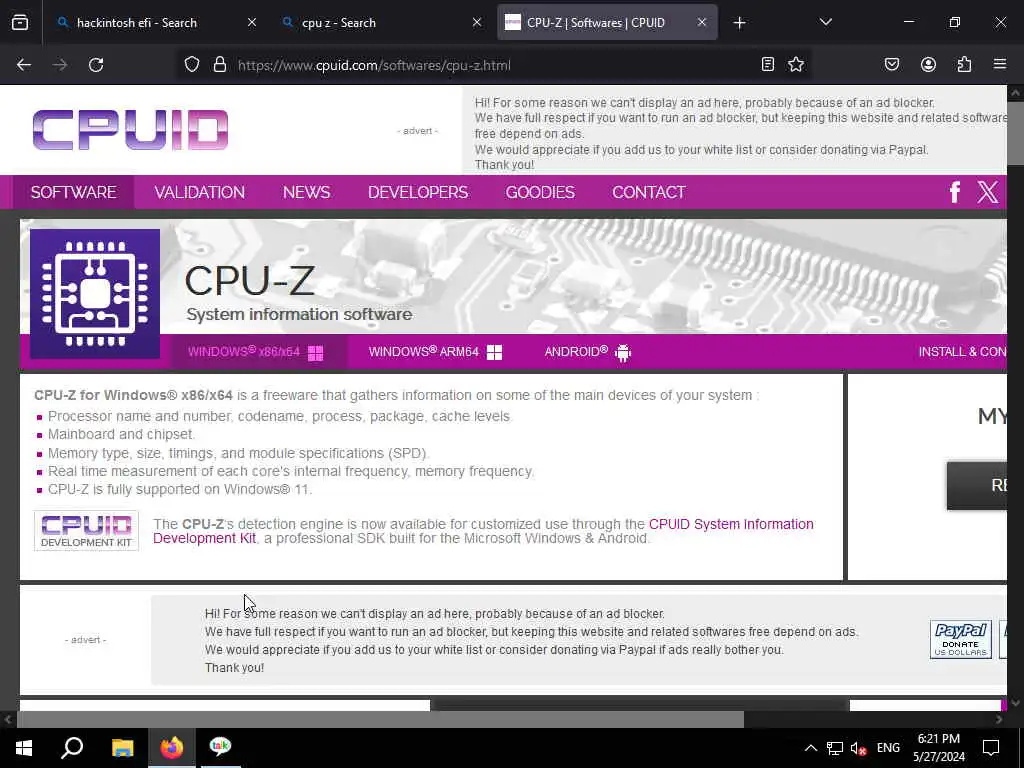This screenshot has height=768, width=1024.
Task: Open the DEVELOPERS menu
Action: (418, 192)
